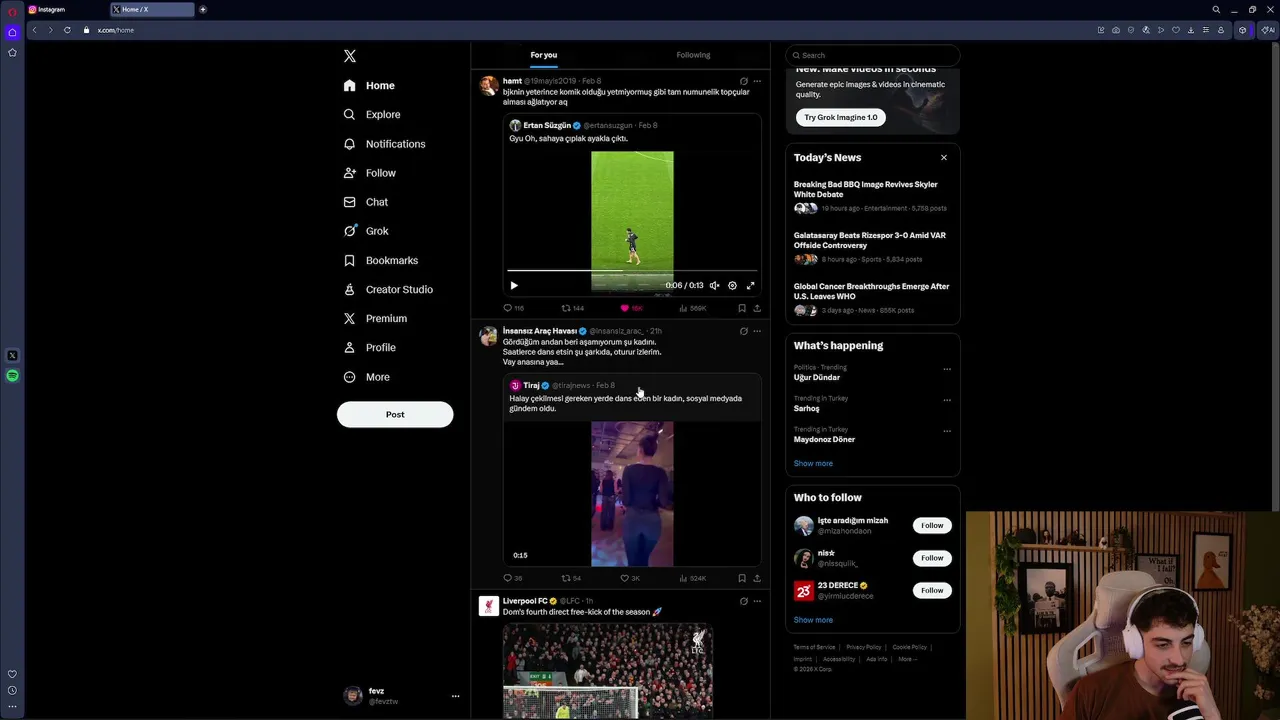Select the For you tab
The width and height of the screenshot is (1280, 720).
(544, 55)
